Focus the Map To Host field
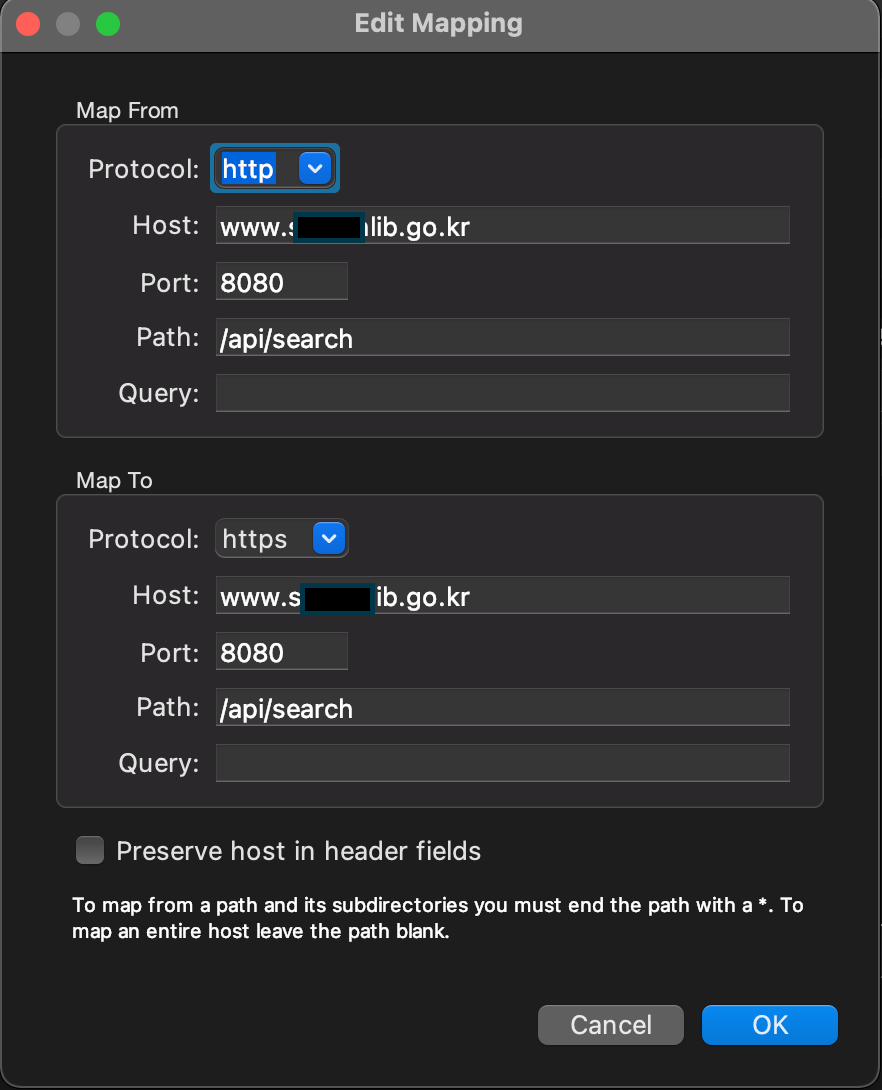The image size is (882, 1090). pos(503,596)
